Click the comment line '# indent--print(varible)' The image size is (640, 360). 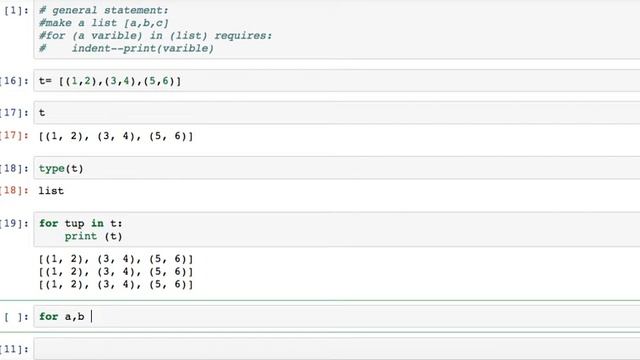coord(126,48)
